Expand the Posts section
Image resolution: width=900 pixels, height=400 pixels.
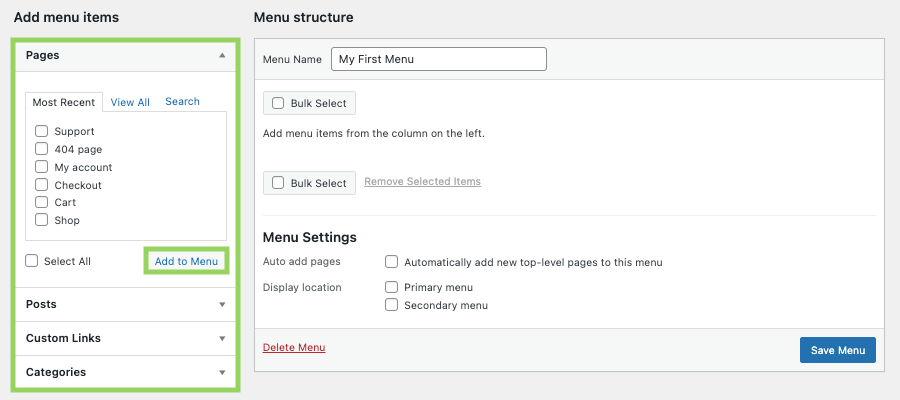(x=222, y=304)
